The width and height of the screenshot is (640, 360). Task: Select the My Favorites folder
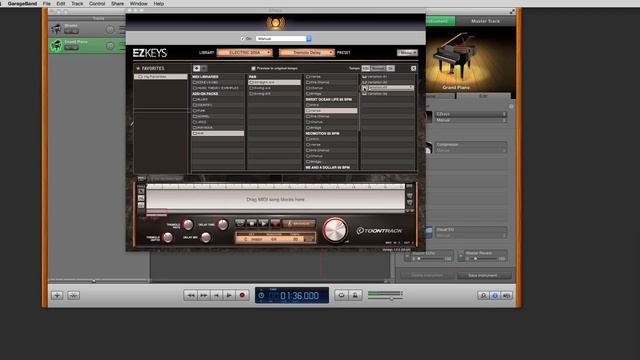tap(161, 77)
